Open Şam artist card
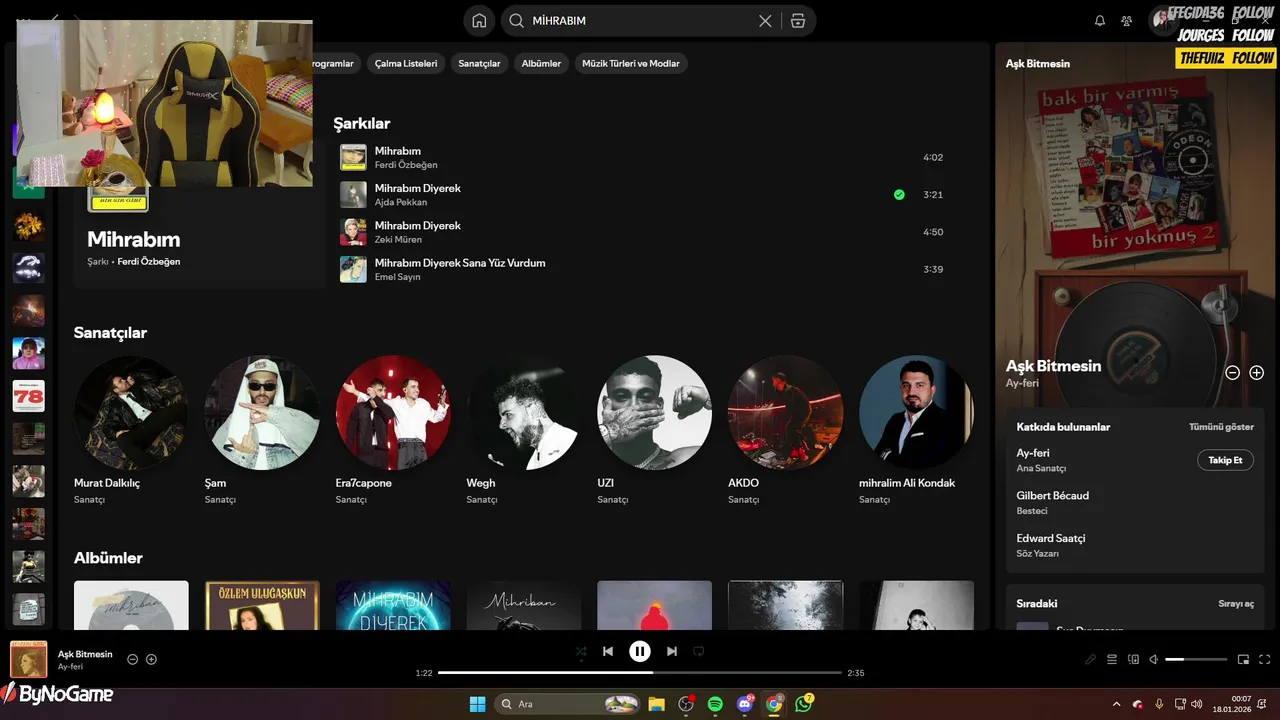Viewport: 1280px width, 720px height. tap(262, 428)
